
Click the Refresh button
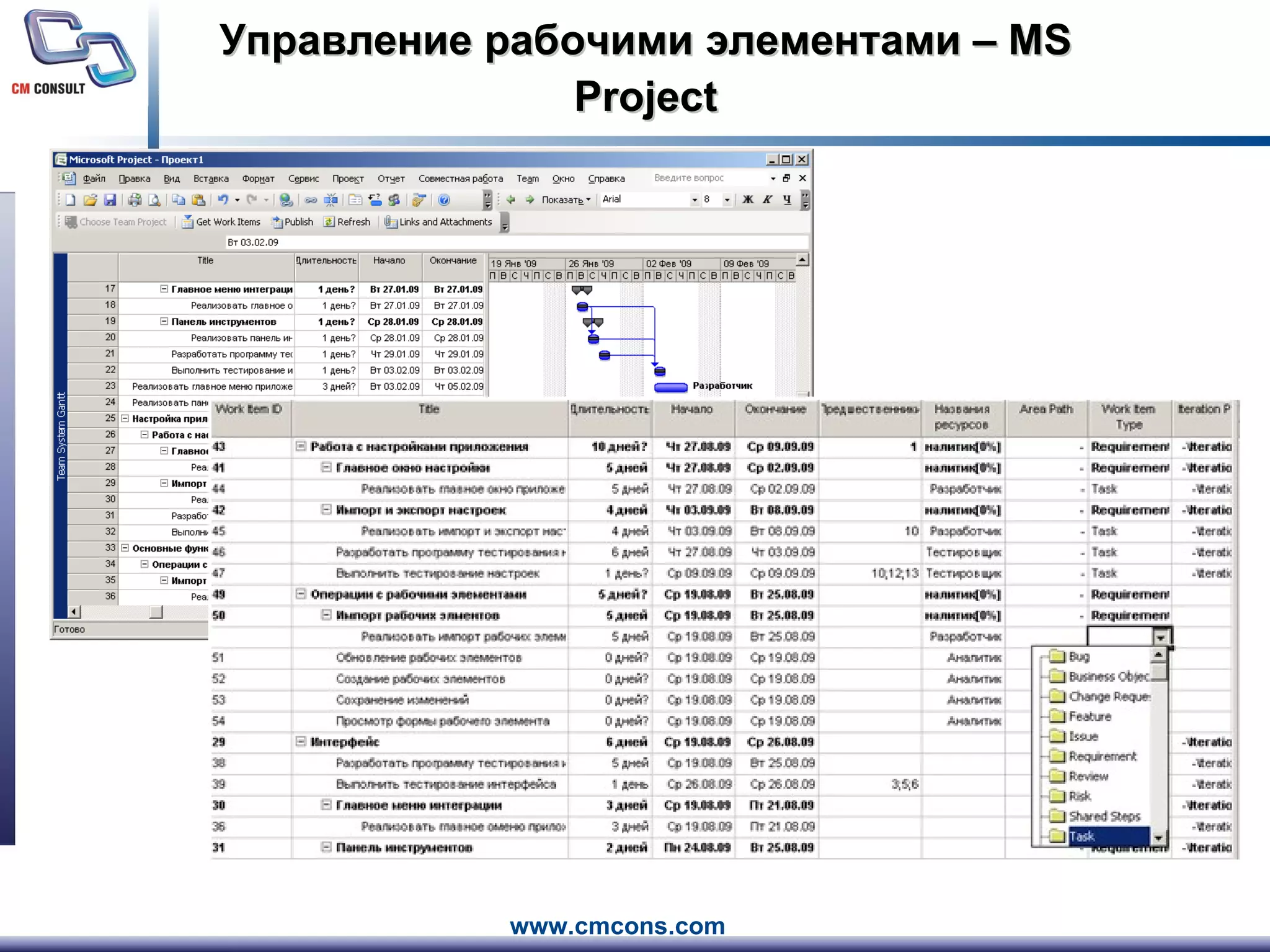click(347, 222)
